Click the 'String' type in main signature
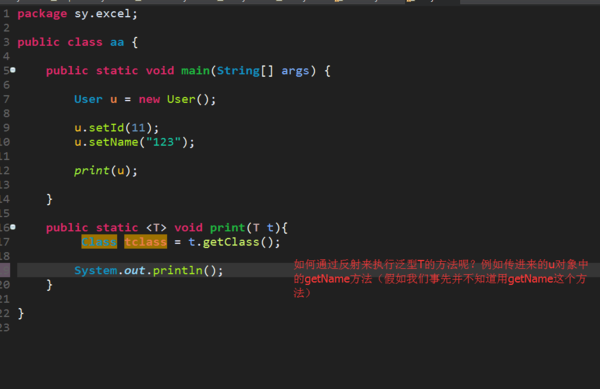The width and height of the screenshot is (600, 389). [238, 71]
